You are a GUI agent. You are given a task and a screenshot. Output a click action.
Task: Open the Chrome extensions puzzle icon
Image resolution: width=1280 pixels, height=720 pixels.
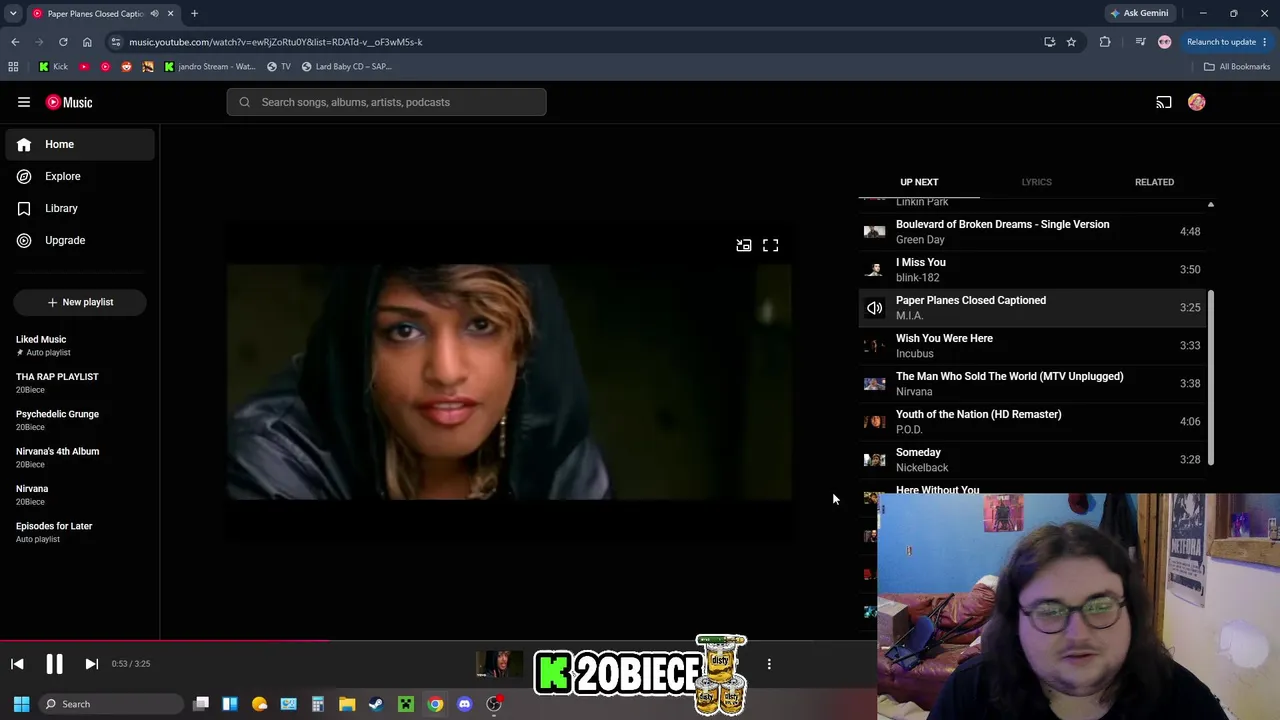click(1105, 42)
